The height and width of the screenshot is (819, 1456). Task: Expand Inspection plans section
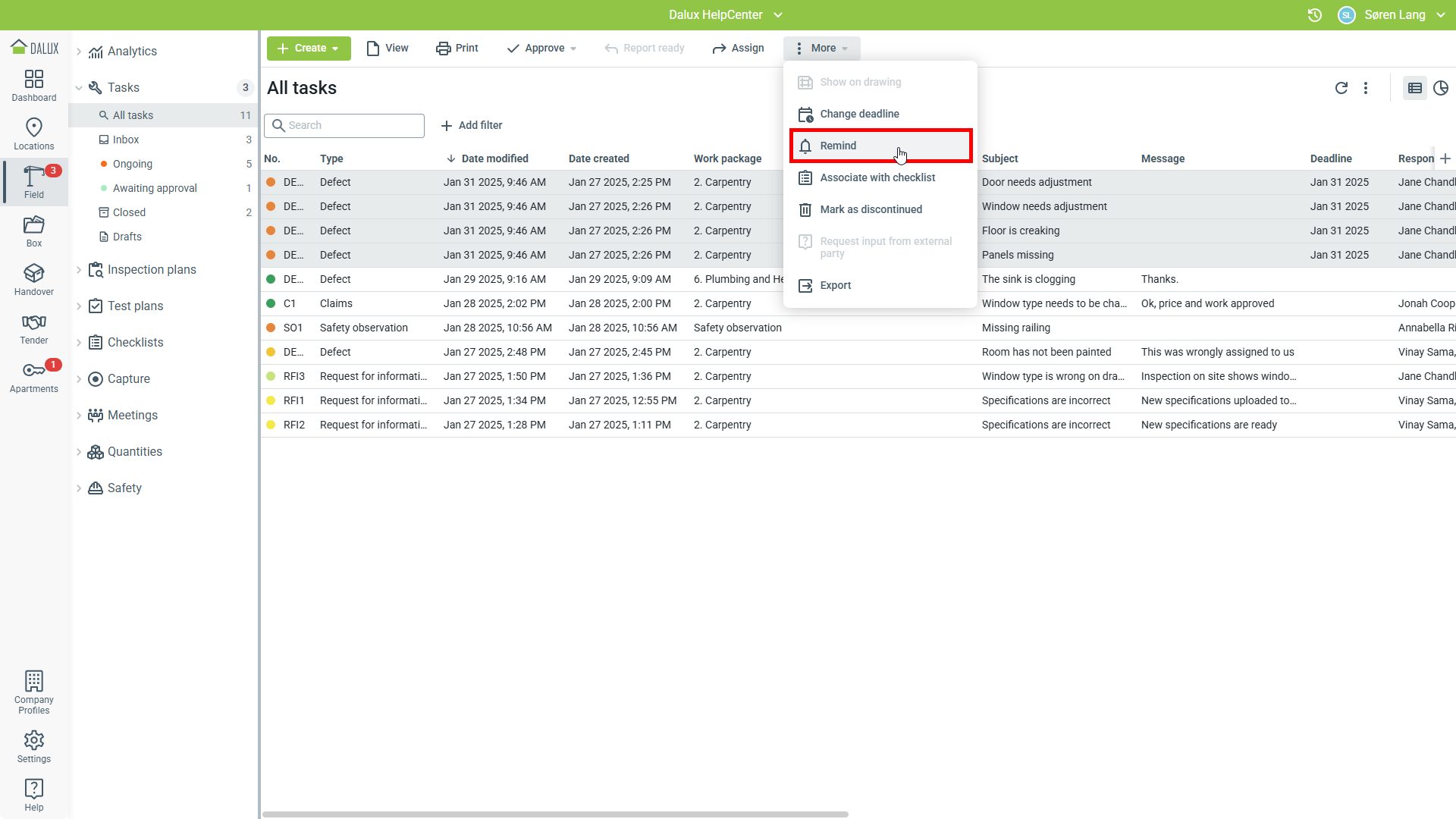pyautogui.click(x=79, y=270)
